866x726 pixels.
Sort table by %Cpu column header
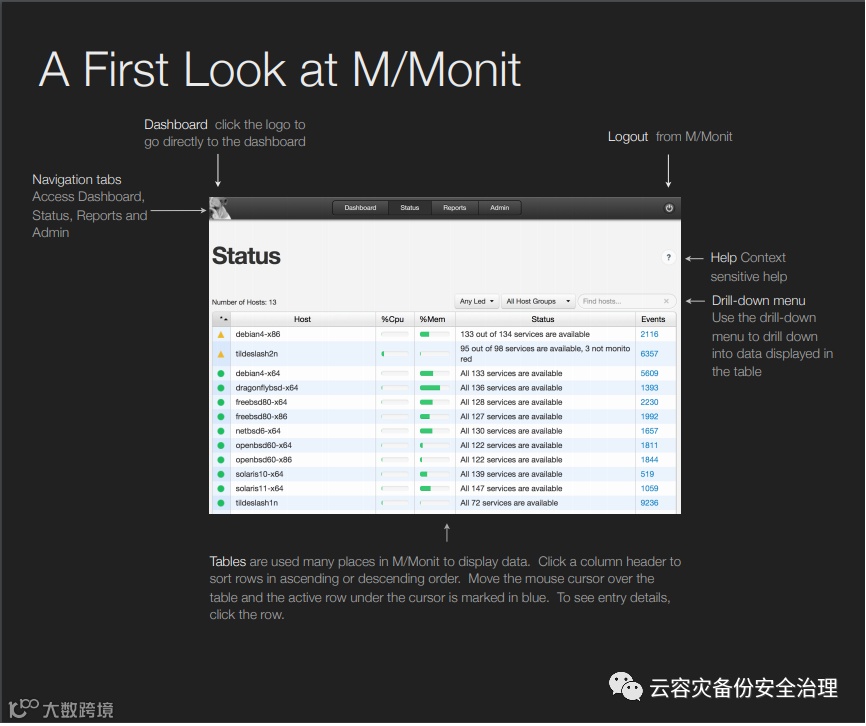394,319
